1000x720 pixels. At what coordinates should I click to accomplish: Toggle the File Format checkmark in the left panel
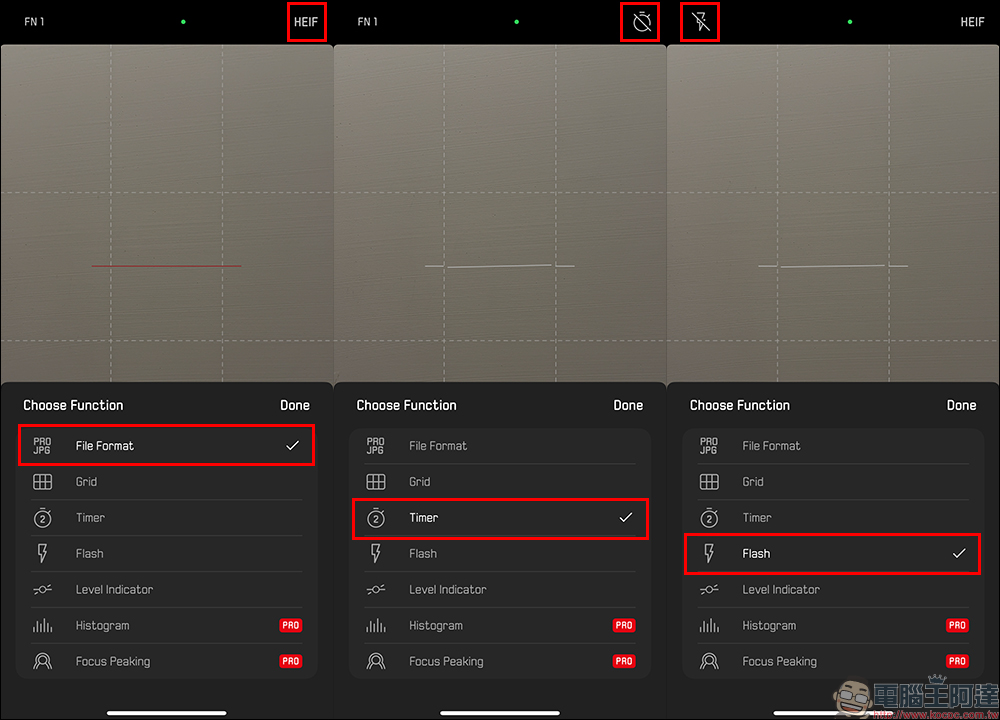pos(292,446)
